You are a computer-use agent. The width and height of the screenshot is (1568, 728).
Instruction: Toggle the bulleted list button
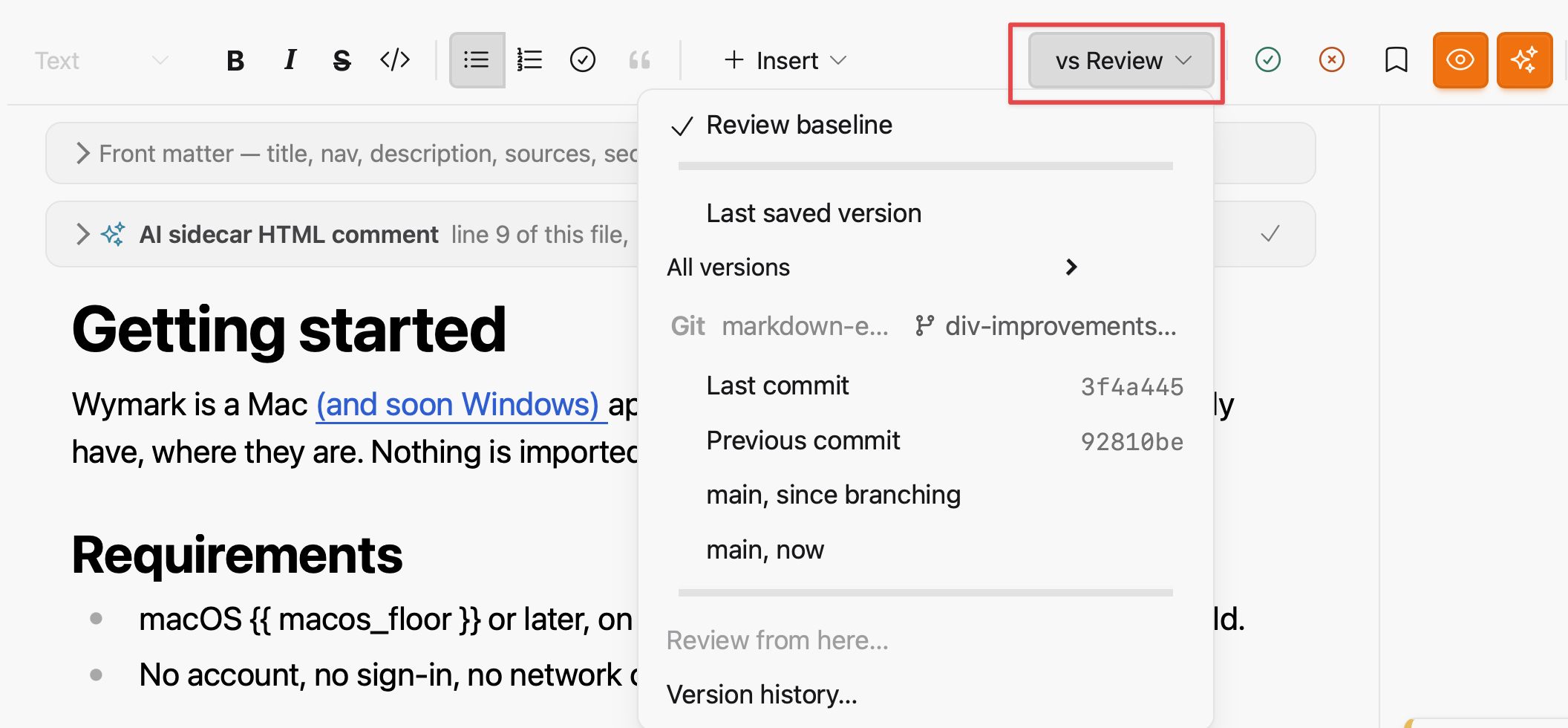coord(477,59)
